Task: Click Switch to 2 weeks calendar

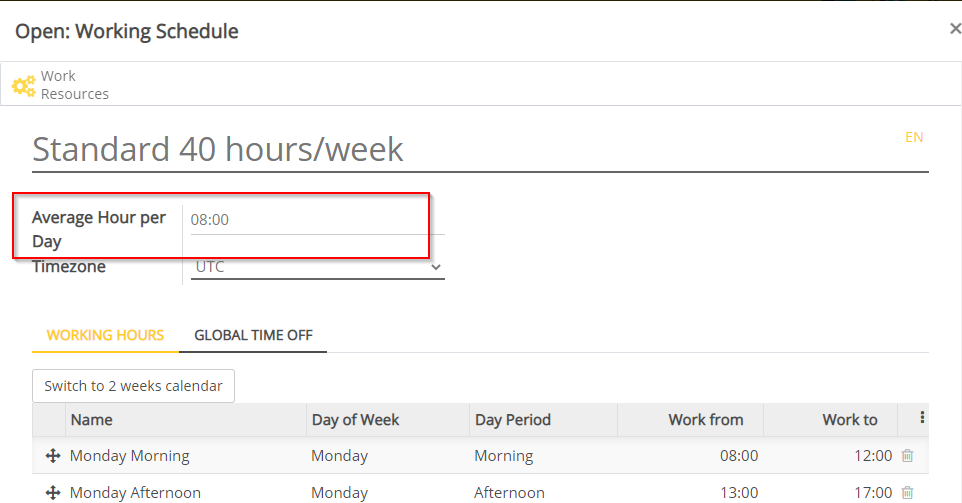Action: [x=133, y=386]
